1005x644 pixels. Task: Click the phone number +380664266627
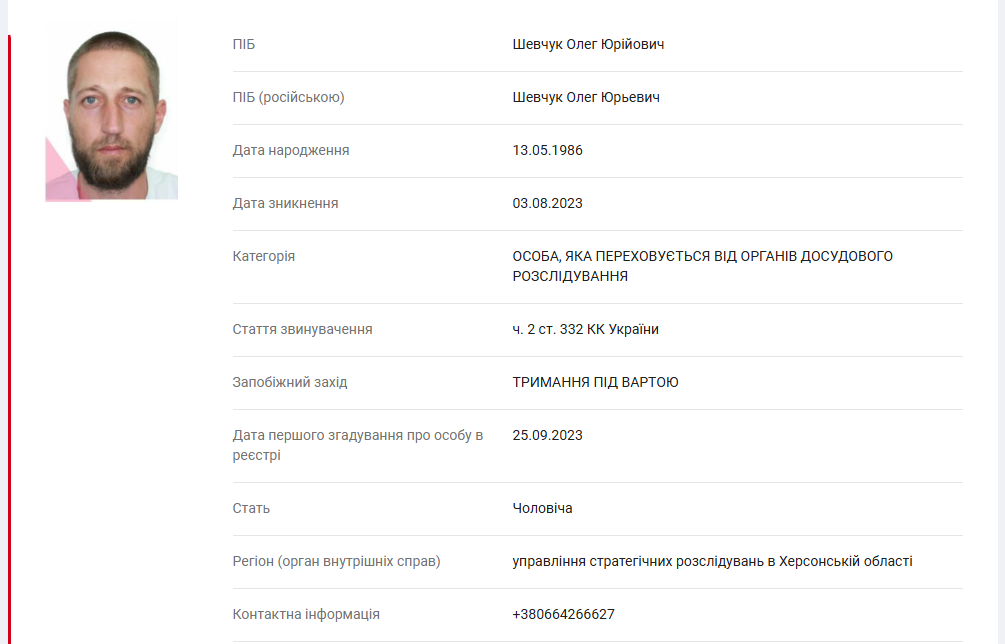point(563,614)
